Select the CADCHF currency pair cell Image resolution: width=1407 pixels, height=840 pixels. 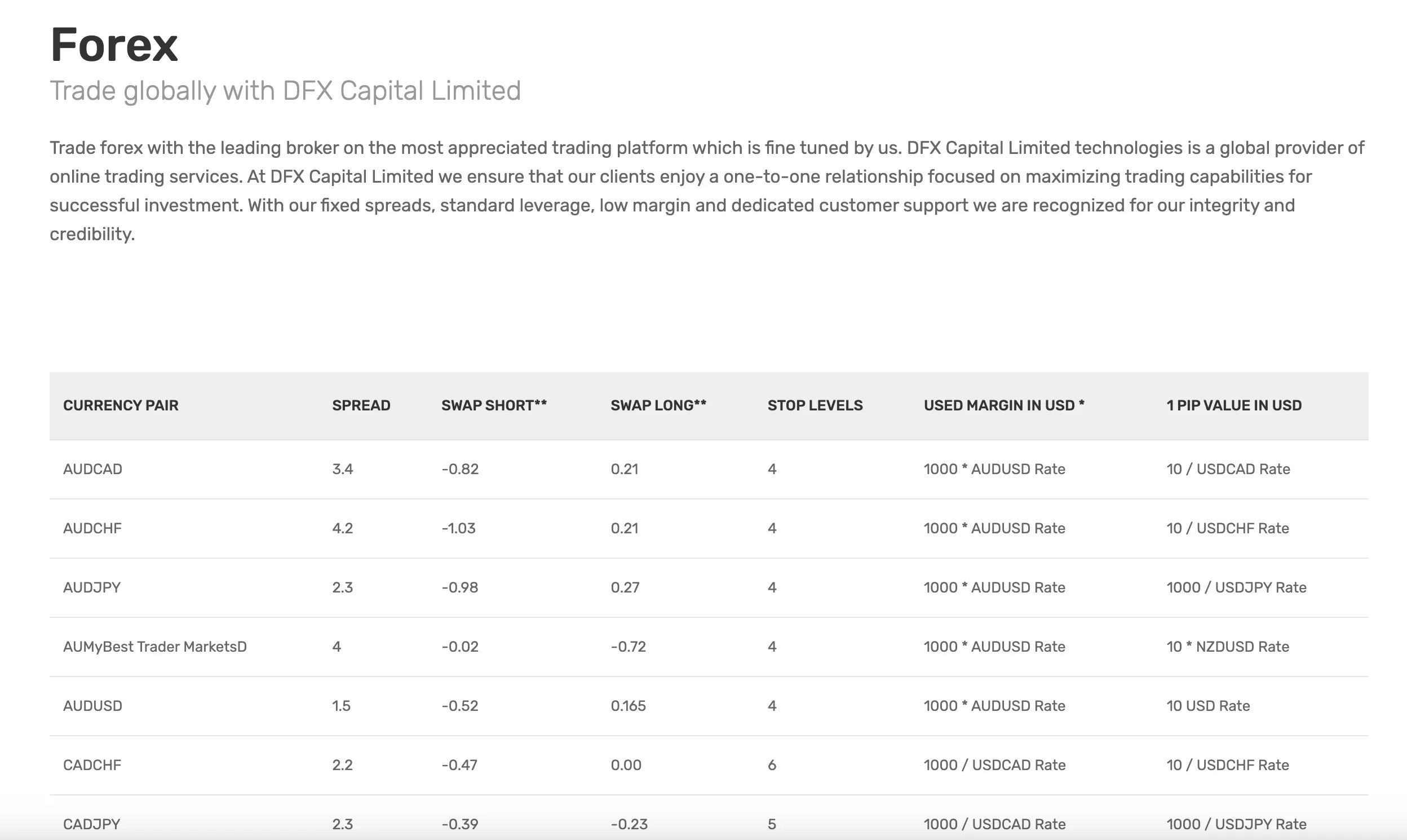coord(92,765)
